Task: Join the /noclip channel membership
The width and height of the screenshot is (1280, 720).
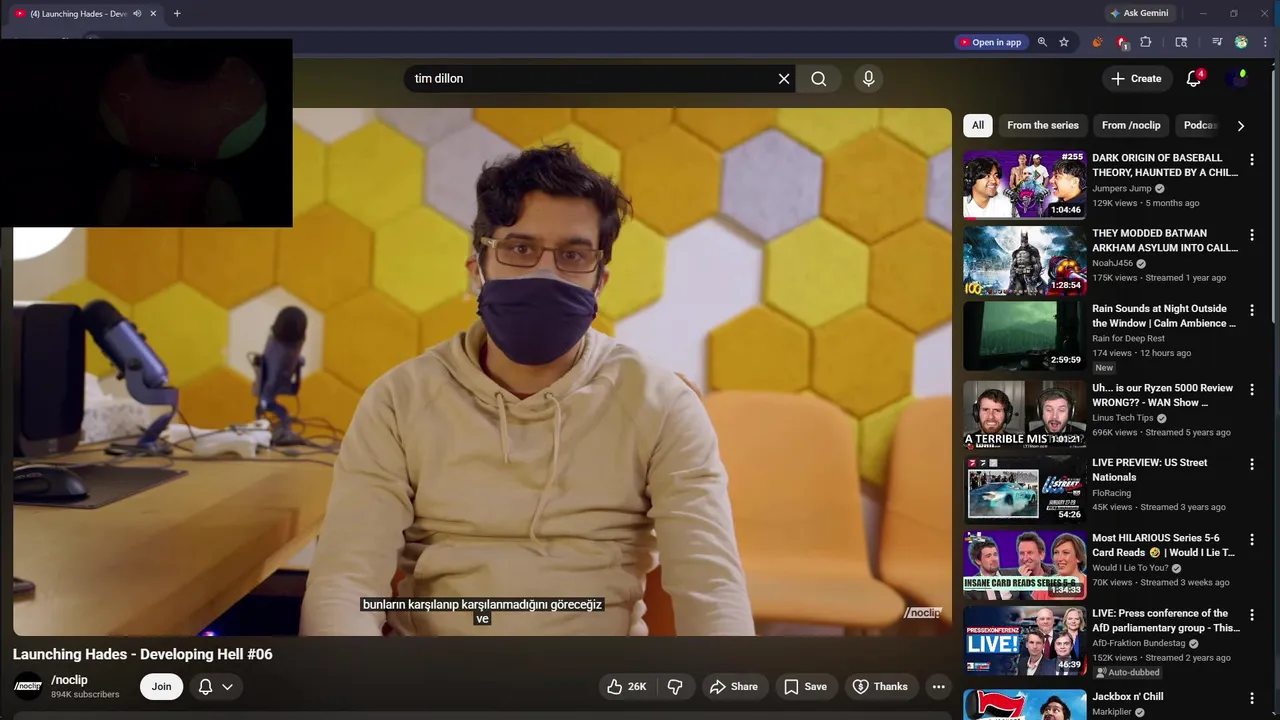Action: pyautogui.click(x=161, y=687)
